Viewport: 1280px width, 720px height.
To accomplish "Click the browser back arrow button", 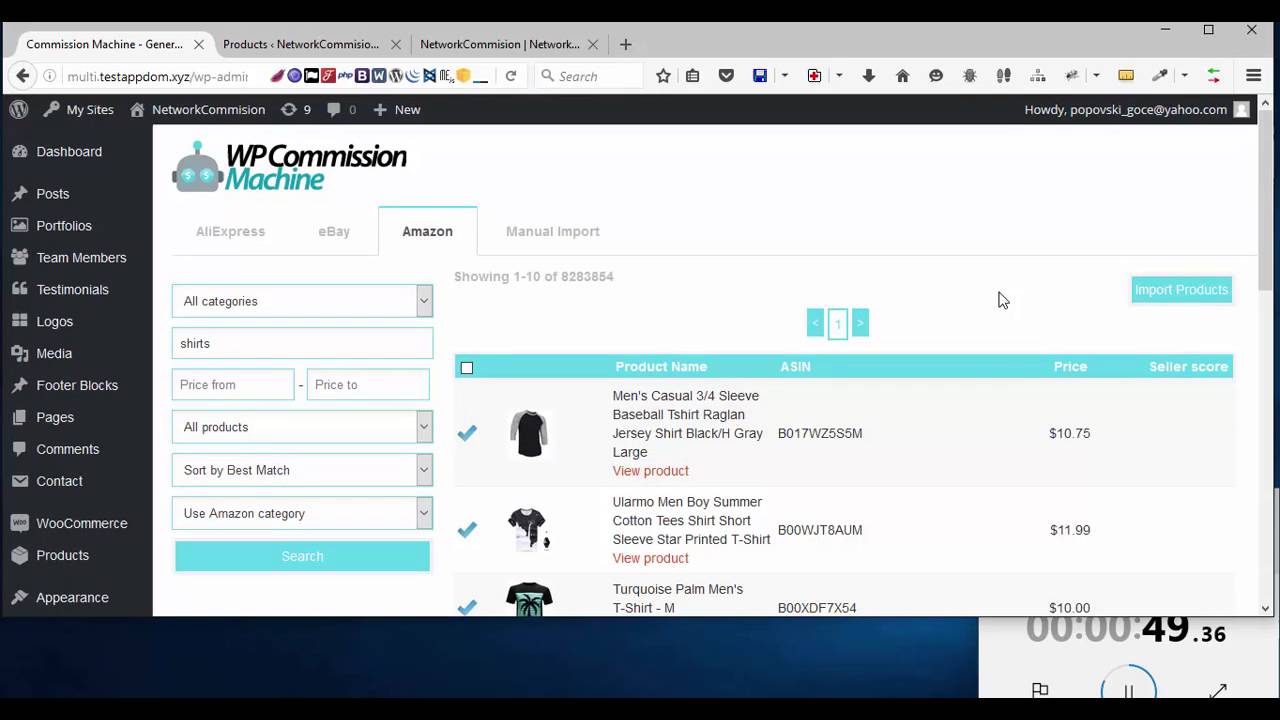I will [x=22, y=75].
